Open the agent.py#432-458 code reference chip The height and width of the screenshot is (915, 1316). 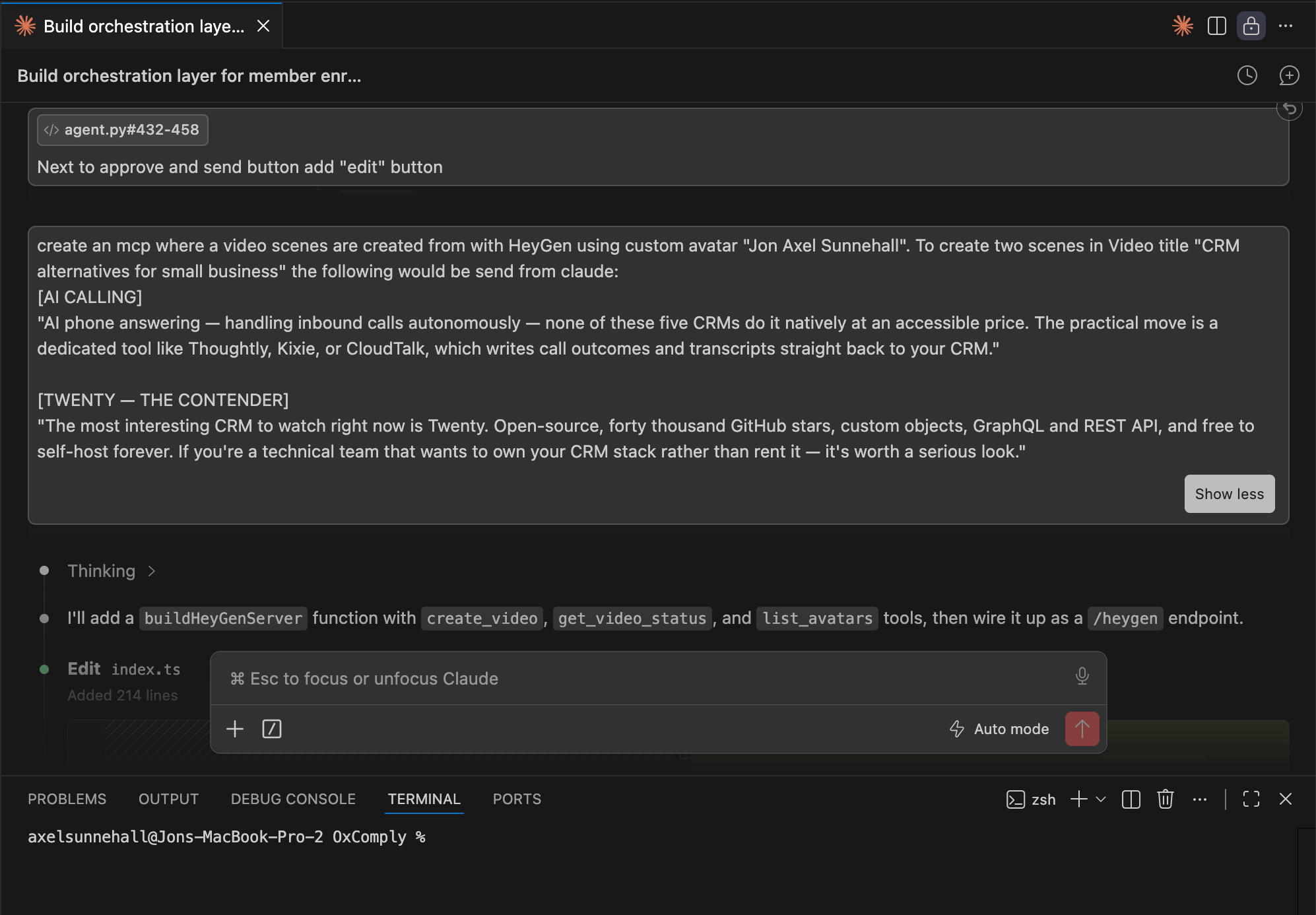click(x=123, y=129)
